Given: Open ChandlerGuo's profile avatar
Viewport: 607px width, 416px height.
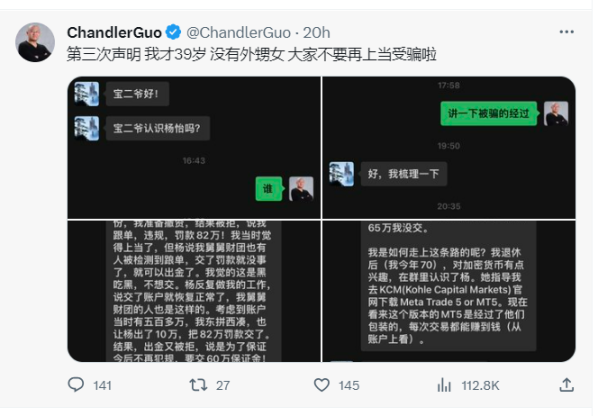Looking at the screenshot, I should point(35,42).
